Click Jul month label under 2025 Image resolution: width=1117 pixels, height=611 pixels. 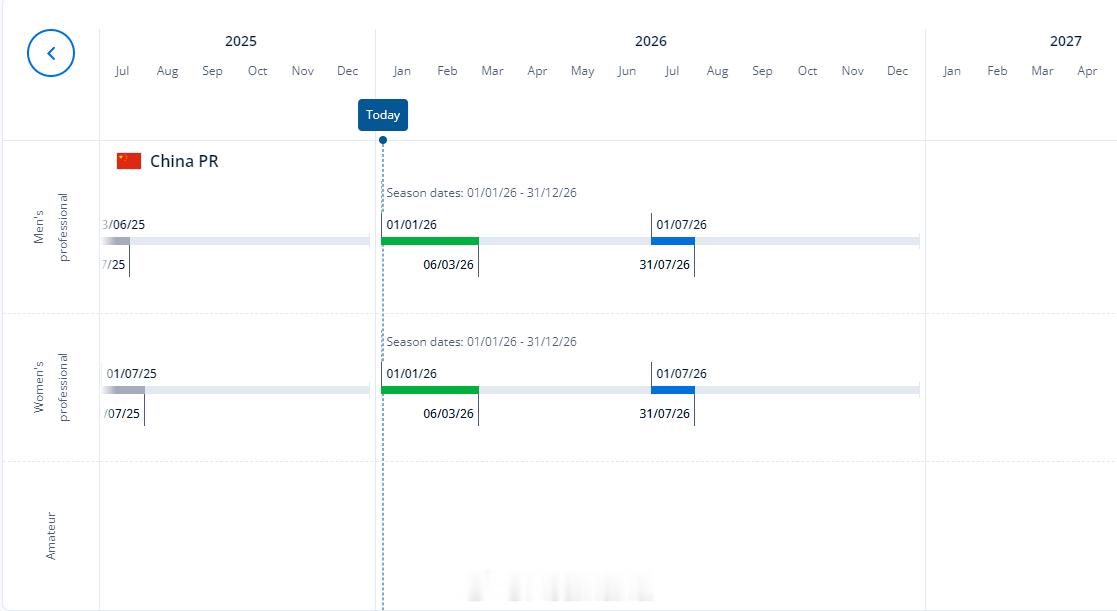click(122, 70)
